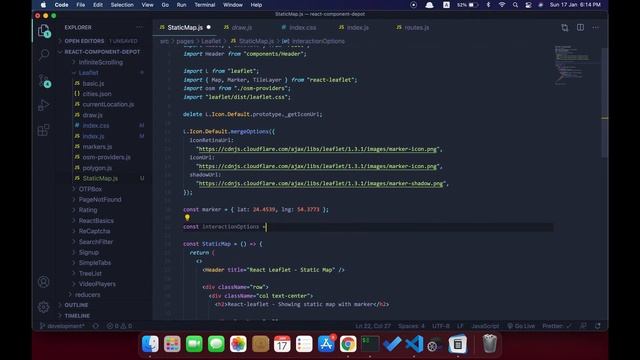
Task: Click the development git branch indicator
Action: click(62, 326)
